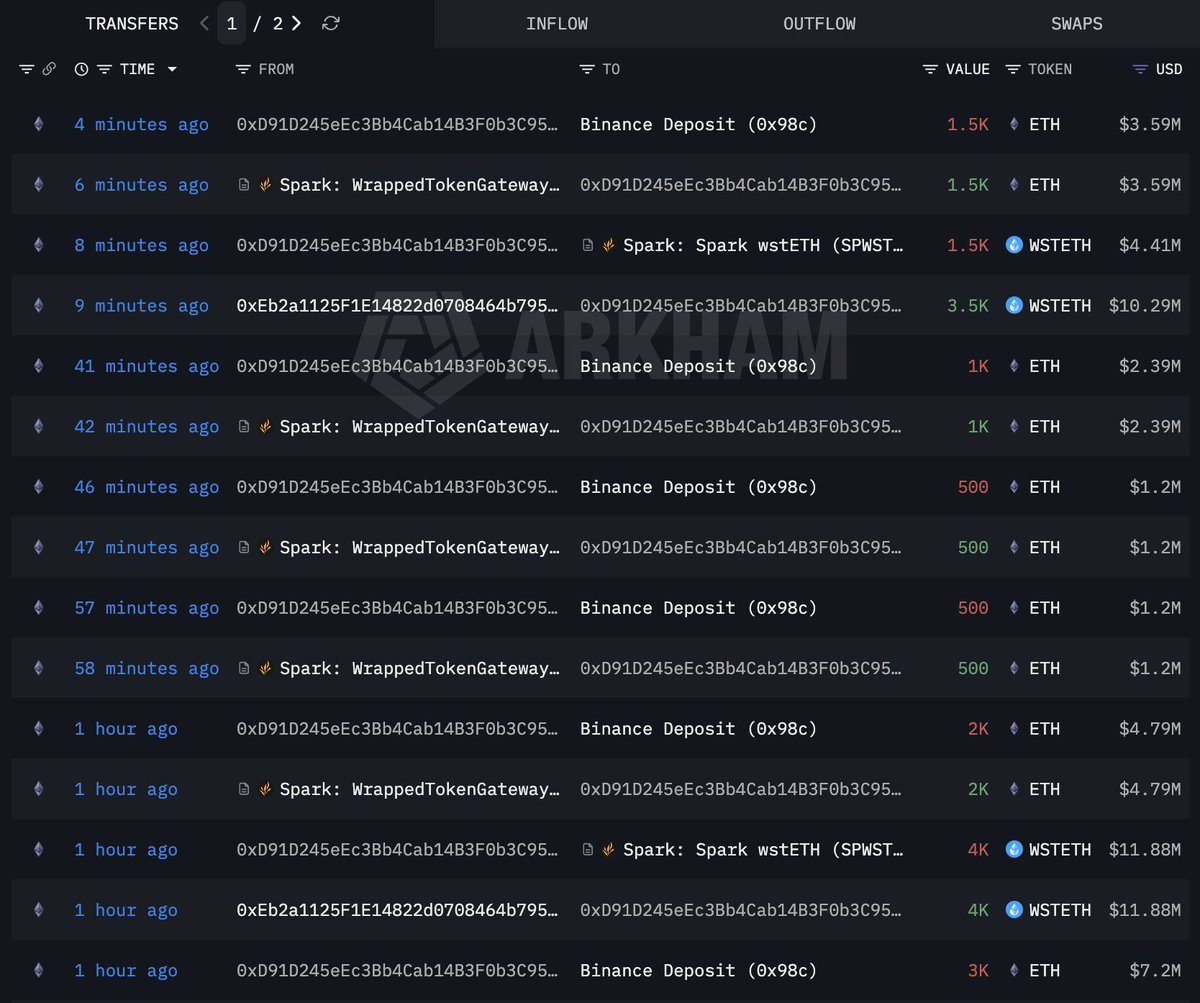Click the Spark flame icon in the 6-minutes-ago row
Image resolution: width=1200 pixels, height=1003 pixels.
pos(264,184)
